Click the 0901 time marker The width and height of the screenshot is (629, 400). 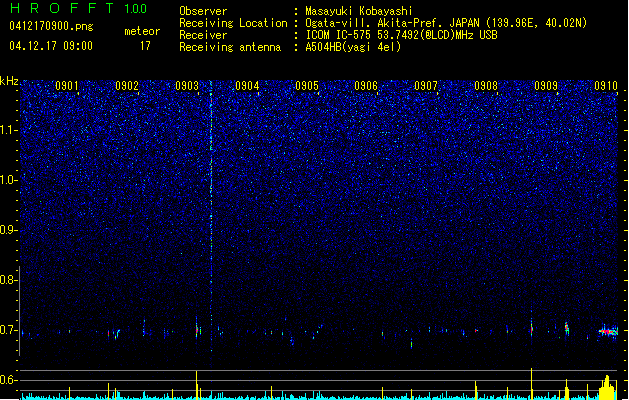point(67,86)
